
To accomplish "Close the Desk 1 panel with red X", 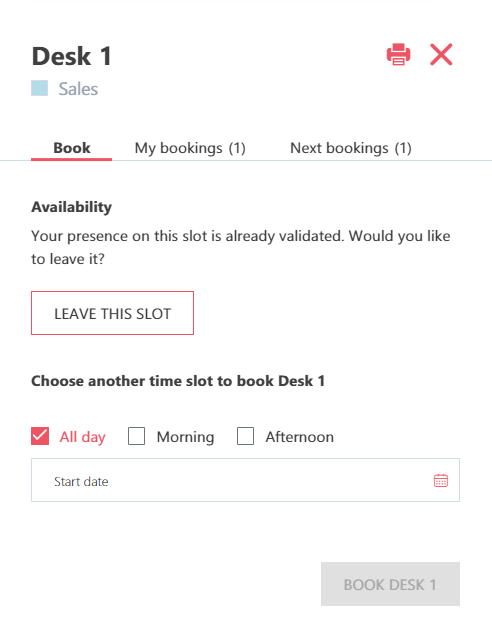I will click(441, 54).
